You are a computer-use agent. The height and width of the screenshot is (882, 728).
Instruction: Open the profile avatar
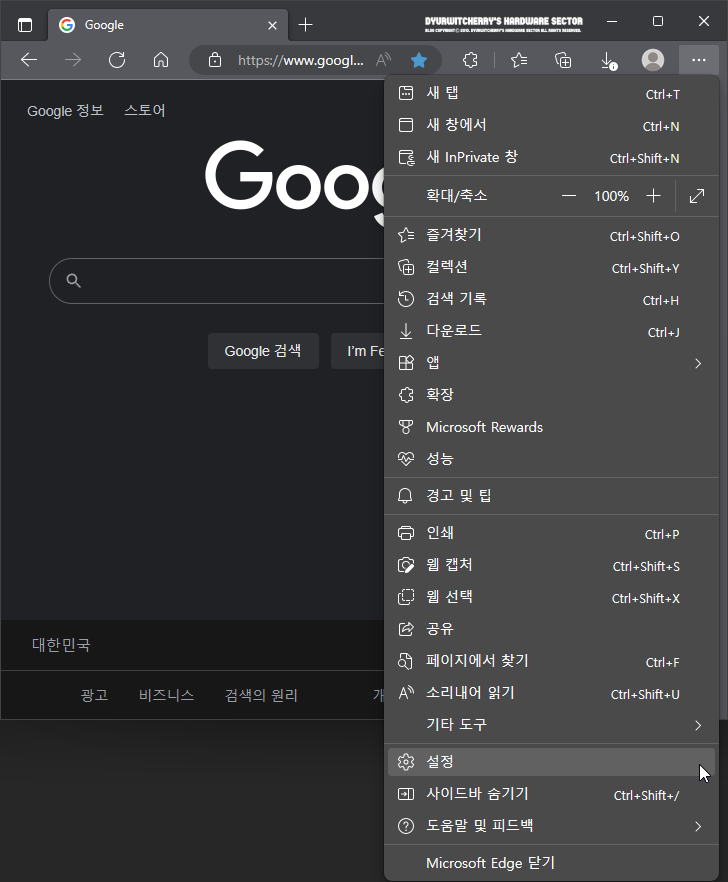(x=653, y=60)
